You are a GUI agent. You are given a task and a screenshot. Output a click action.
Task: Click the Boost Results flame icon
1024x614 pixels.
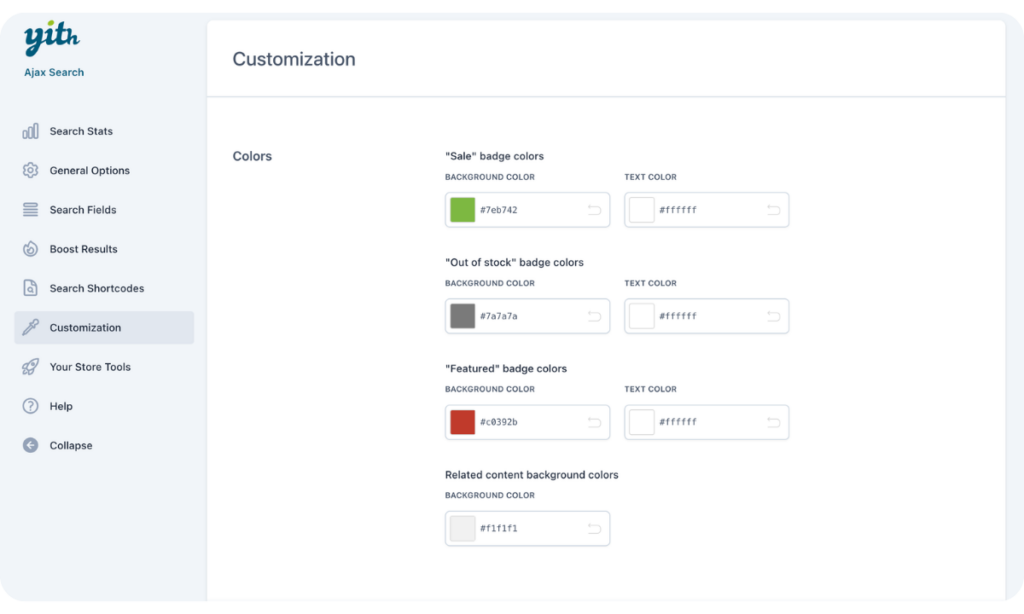[x=30, y=249]
